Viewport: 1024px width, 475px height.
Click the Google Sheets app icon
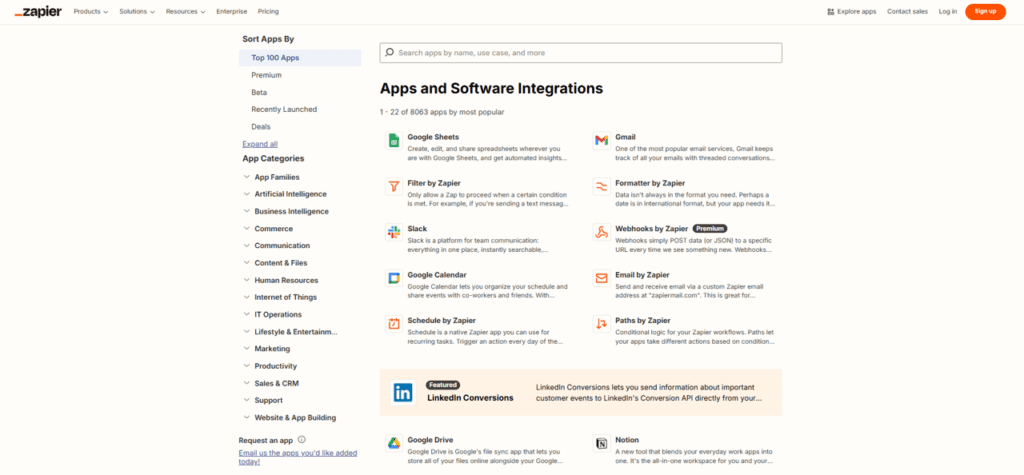[394, 141]
